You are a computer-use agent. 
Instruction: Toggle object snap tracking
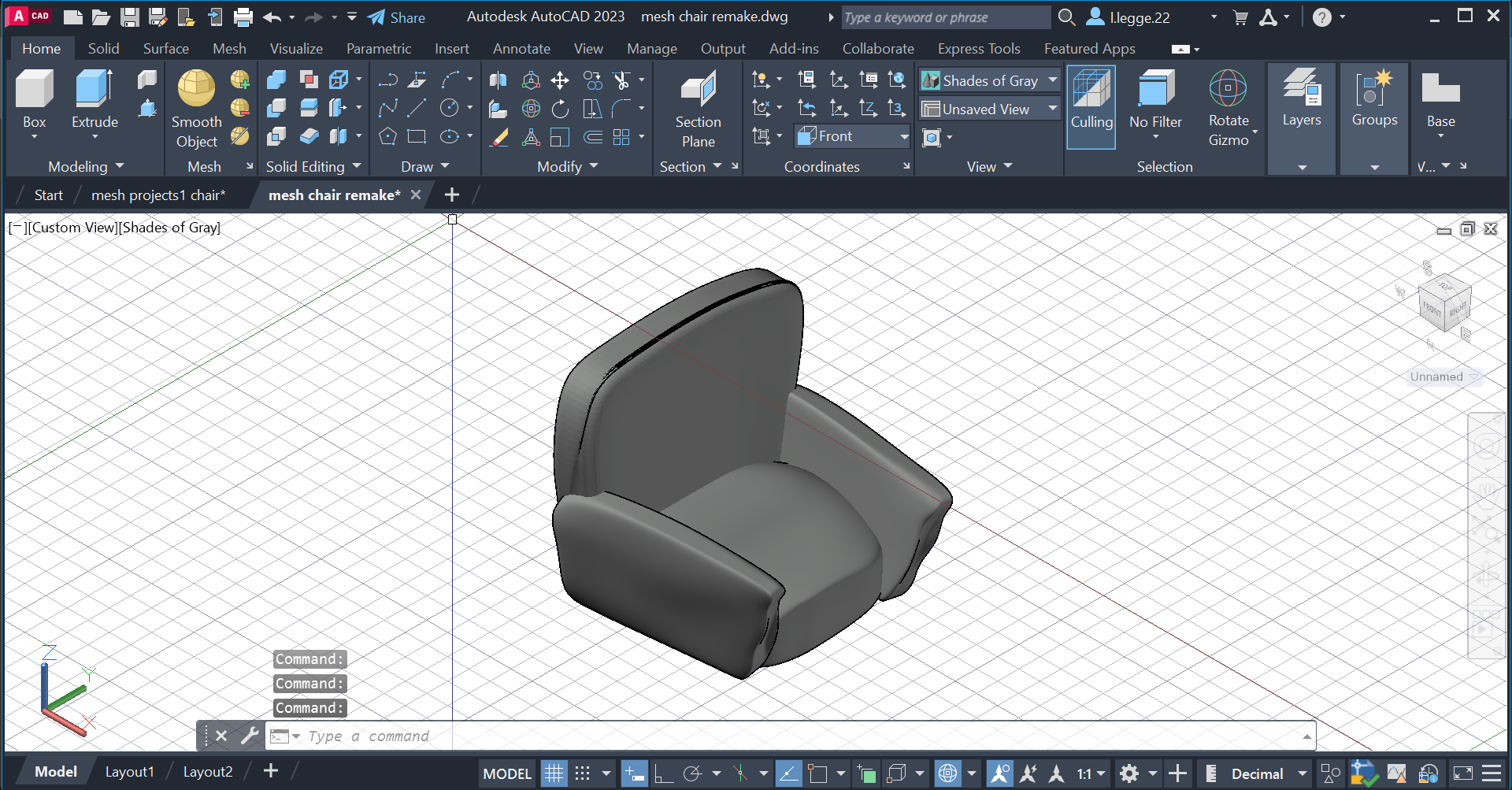click(x=787, y=773)
